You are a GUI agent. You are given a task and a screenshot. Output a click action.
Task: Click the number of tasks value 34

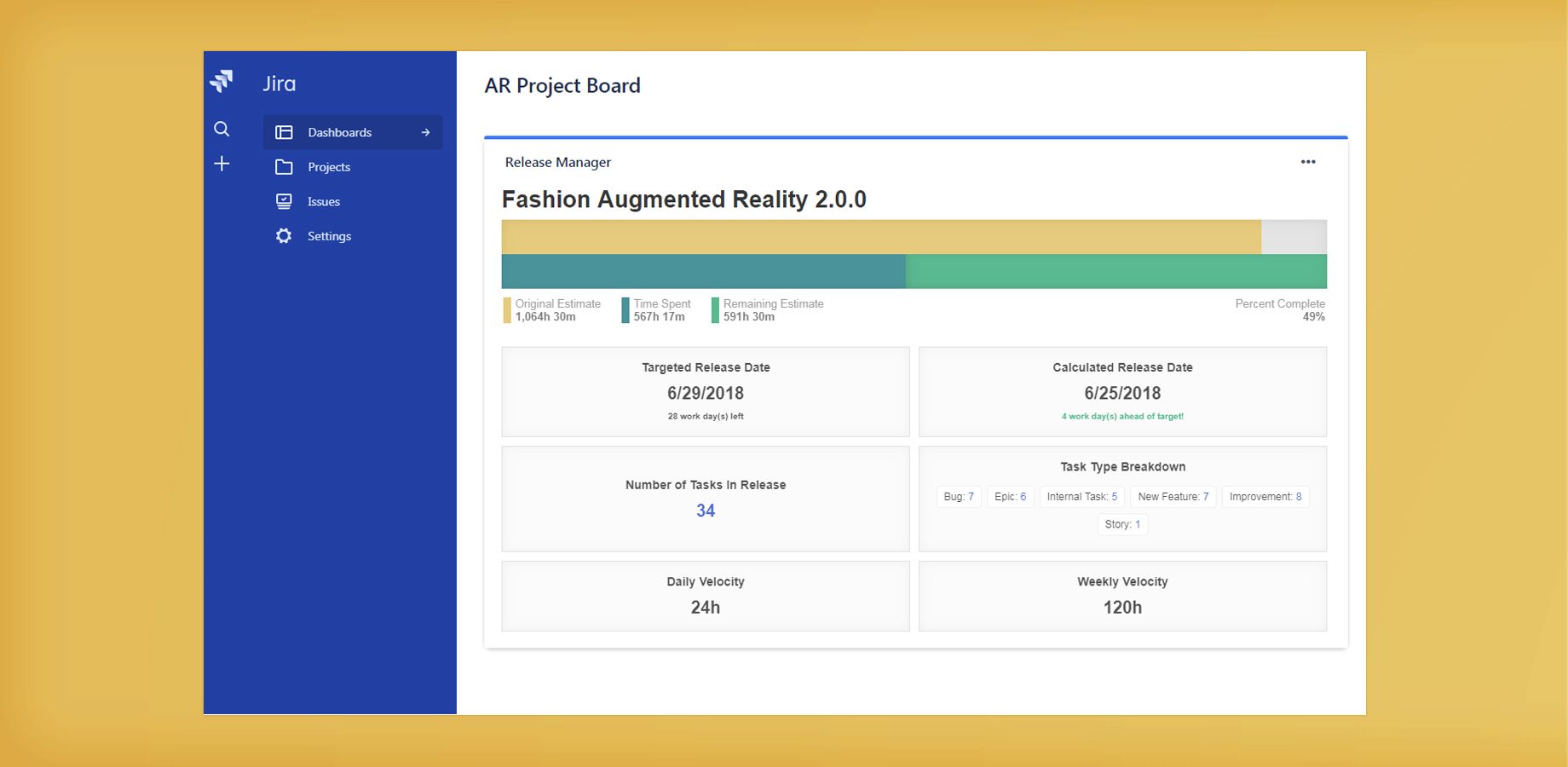click(x=706, y=510)
